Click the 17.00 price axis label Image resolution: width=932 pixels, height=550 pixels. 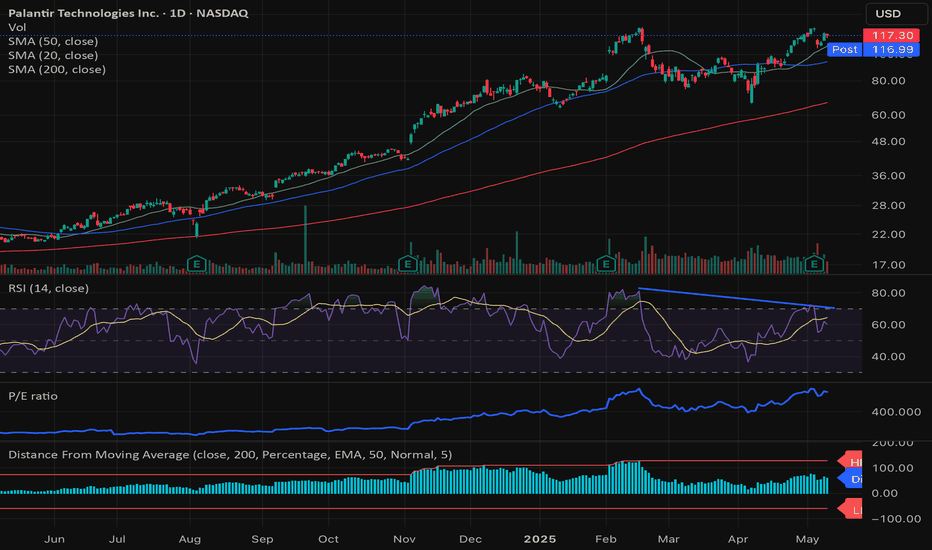888,265
